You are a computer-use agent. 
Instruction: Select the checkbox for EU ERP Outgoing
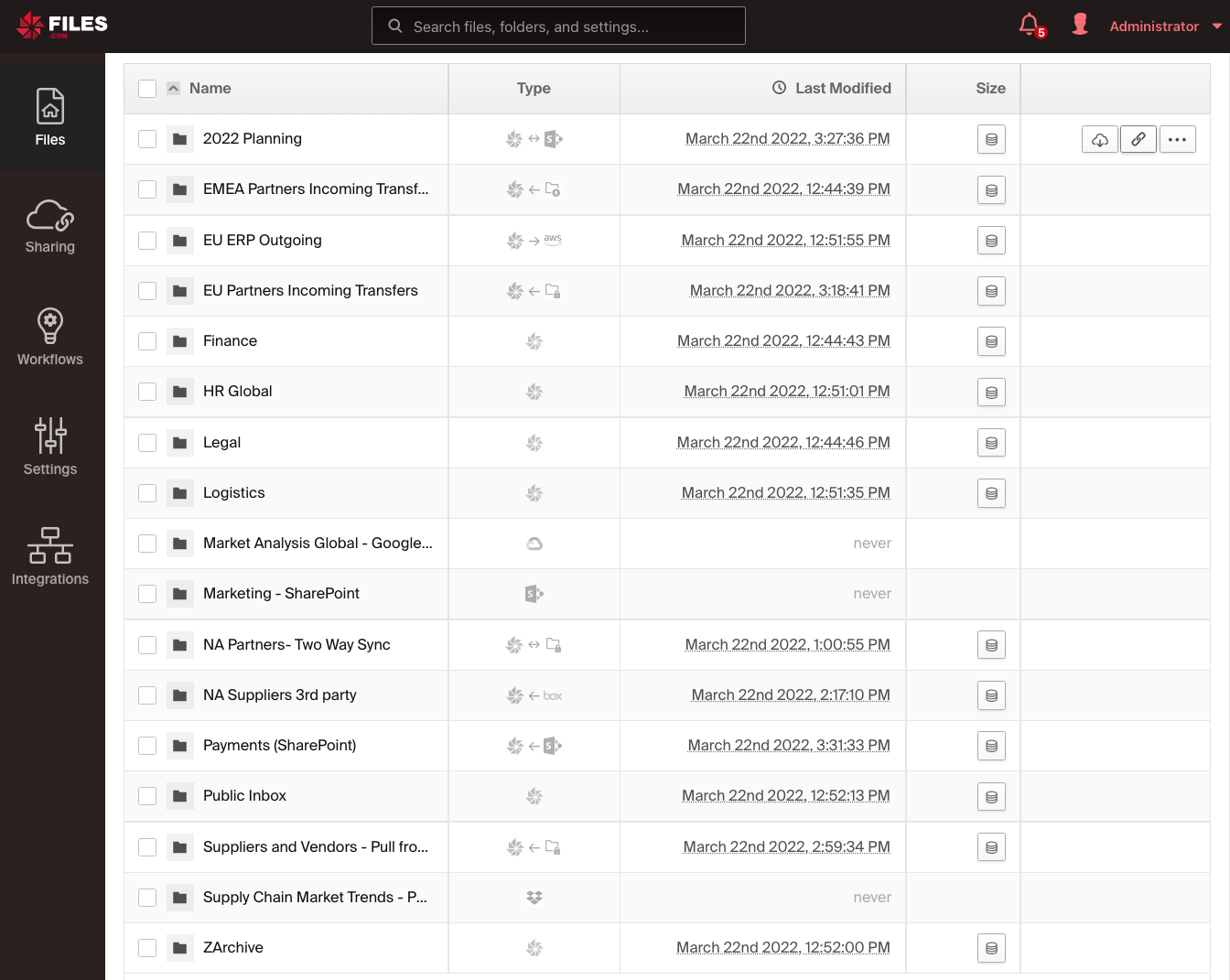click(x=147, y=240)
